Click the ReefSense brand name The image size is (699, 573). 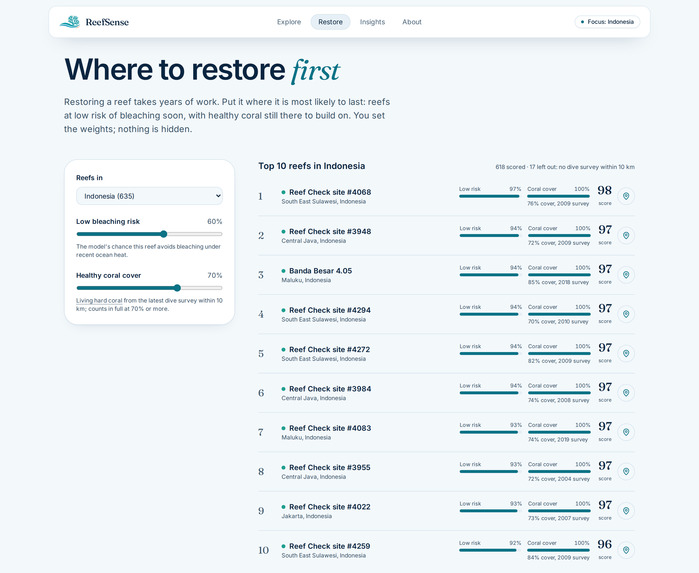(x=107, y=22)
